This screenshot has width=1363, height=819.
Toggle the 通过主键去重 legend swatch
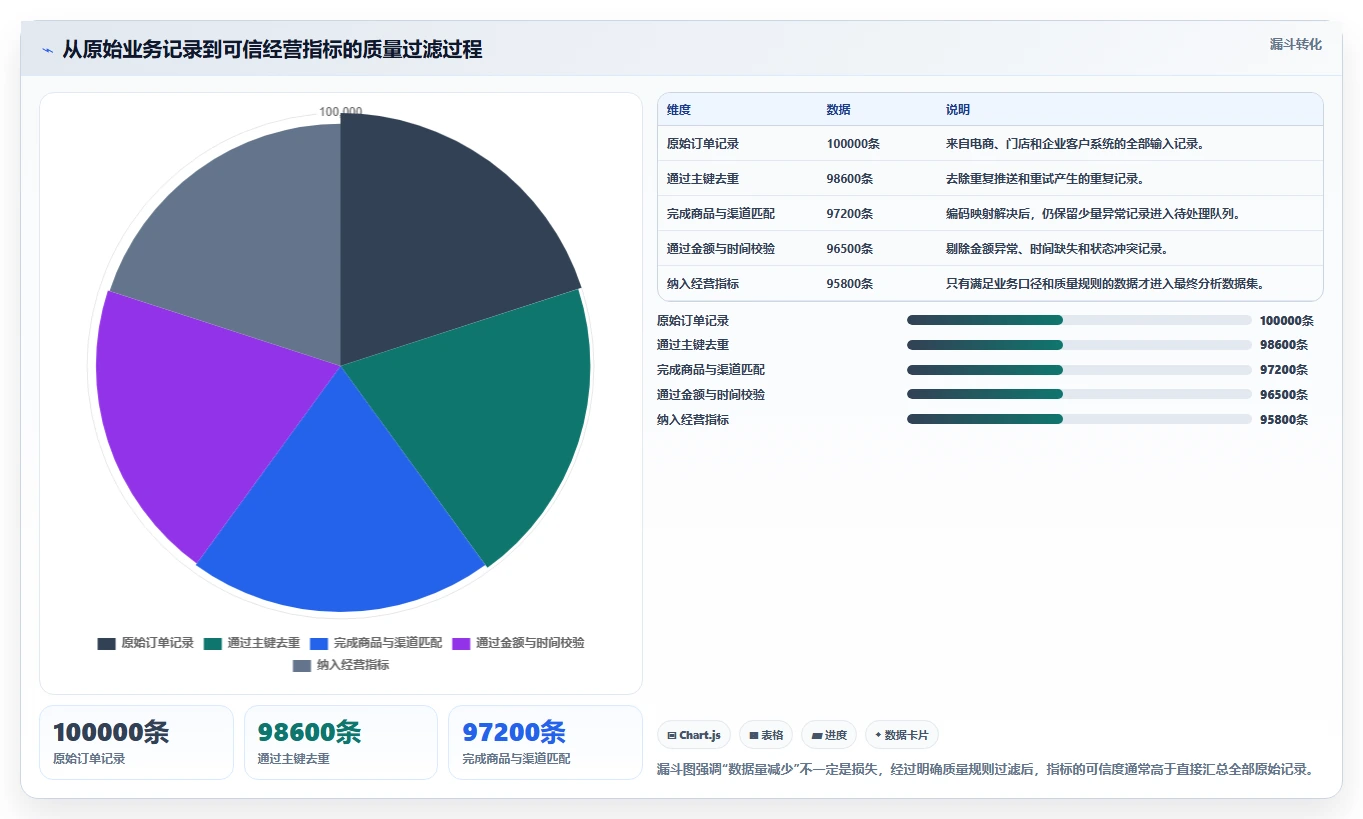(213, 643)
